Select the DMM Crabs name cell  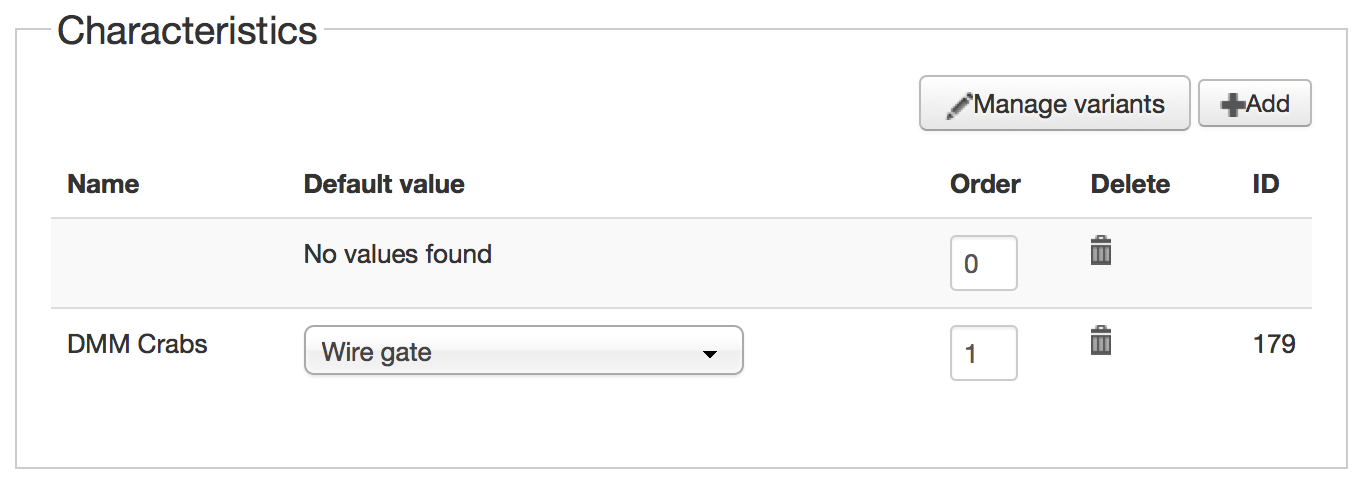[137, 345]
